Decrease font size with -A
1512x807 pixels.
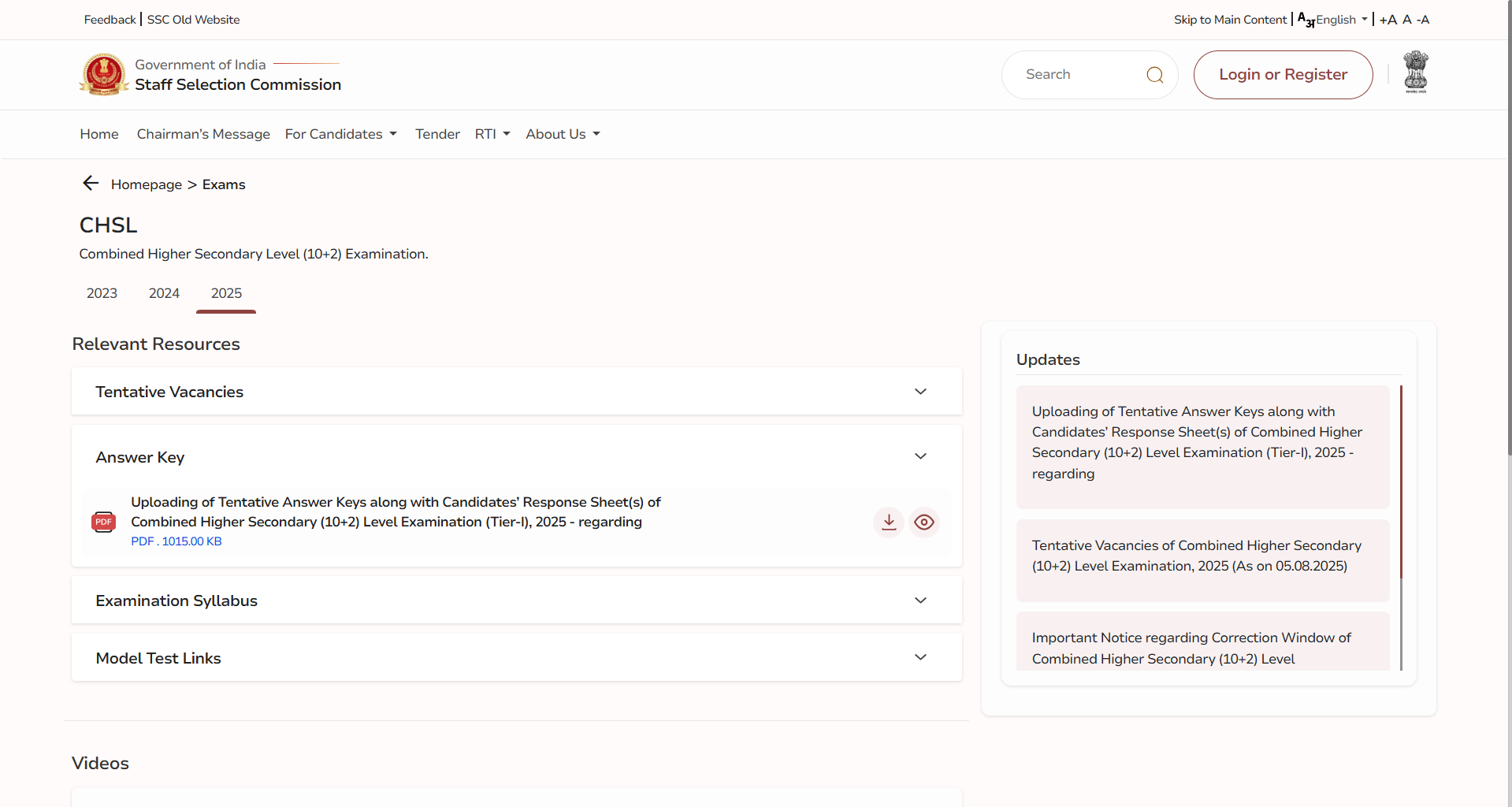point(1422,20)
